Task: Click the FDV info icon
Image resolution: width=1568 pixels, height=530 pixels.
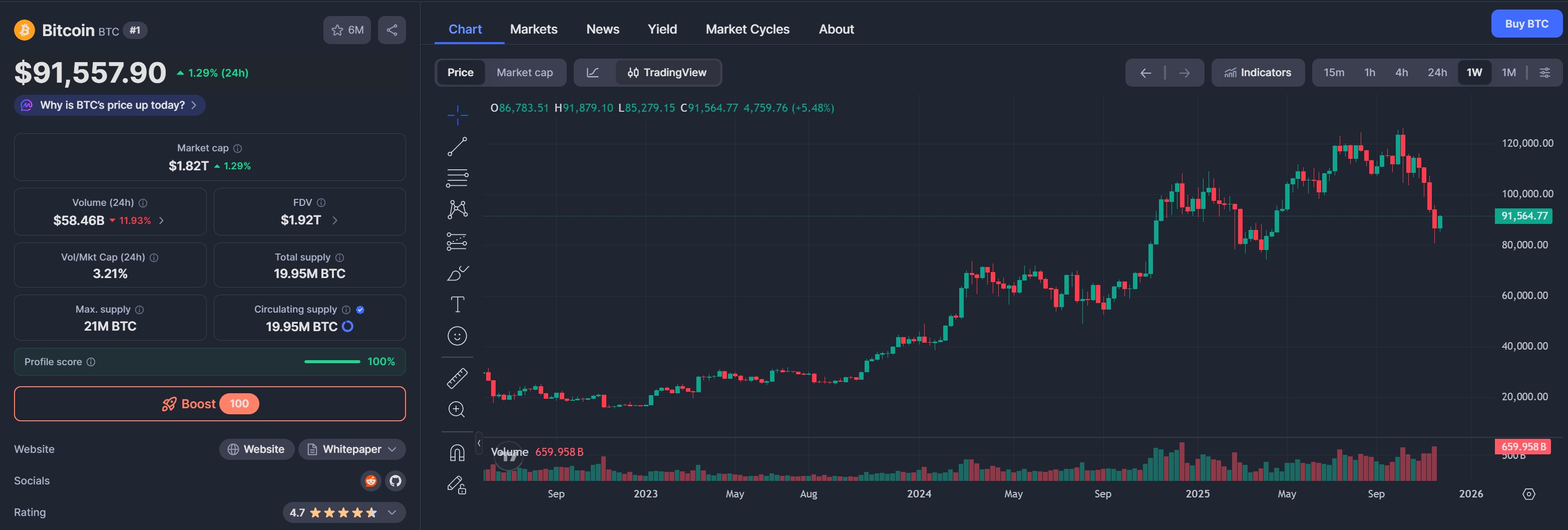Action: point(321,203)
